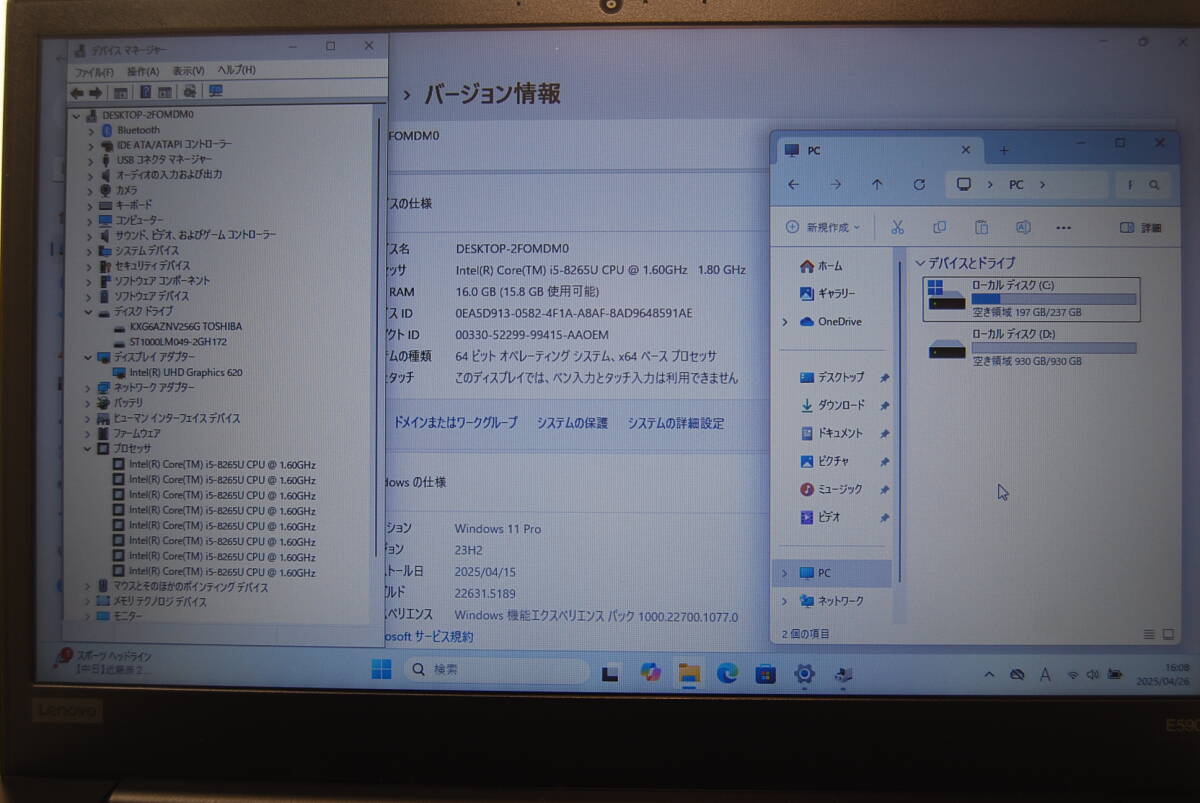1200x803 pixels.
Task: Open ダウンロード folder in sidebar
Action: [833, 405]
